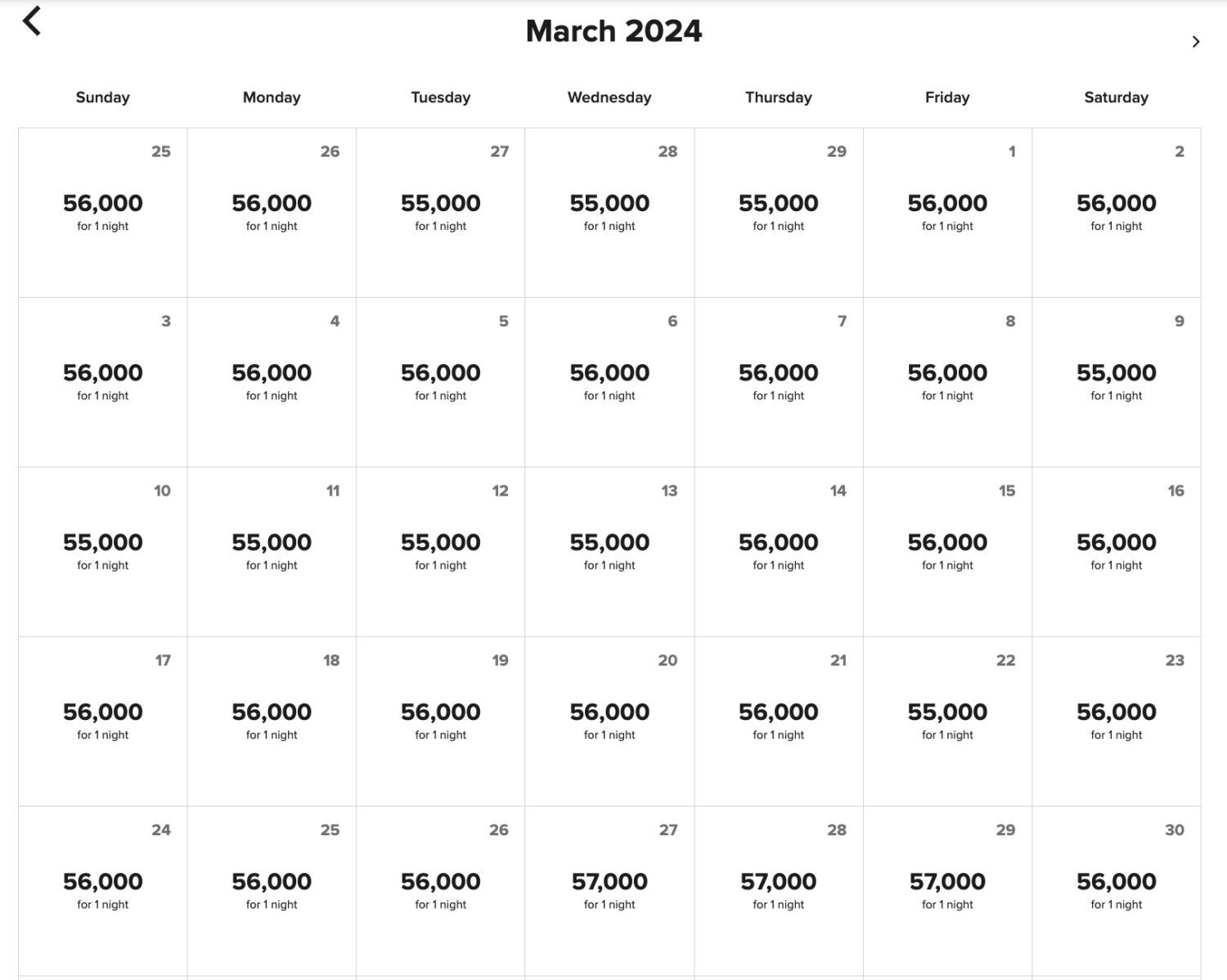1227x980 pixels.
Task: Choose March 13 for 55,000 points
Action: coord(609,551)
